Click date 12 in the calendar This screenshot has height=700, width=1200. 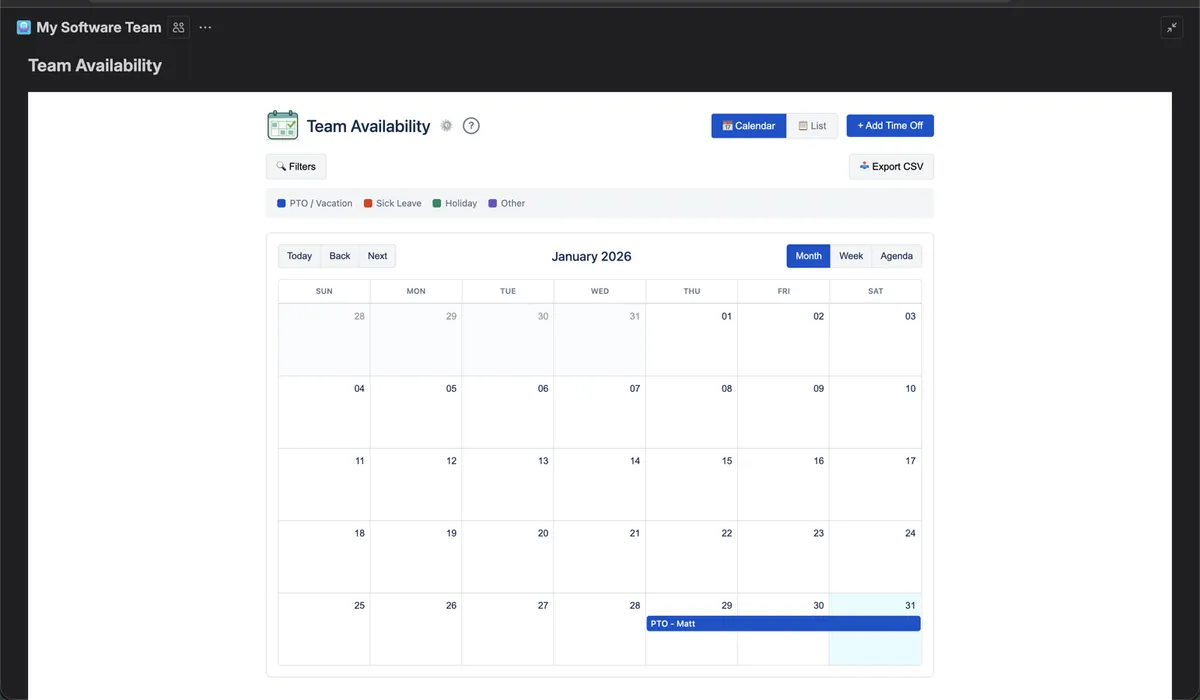[451, 461]
